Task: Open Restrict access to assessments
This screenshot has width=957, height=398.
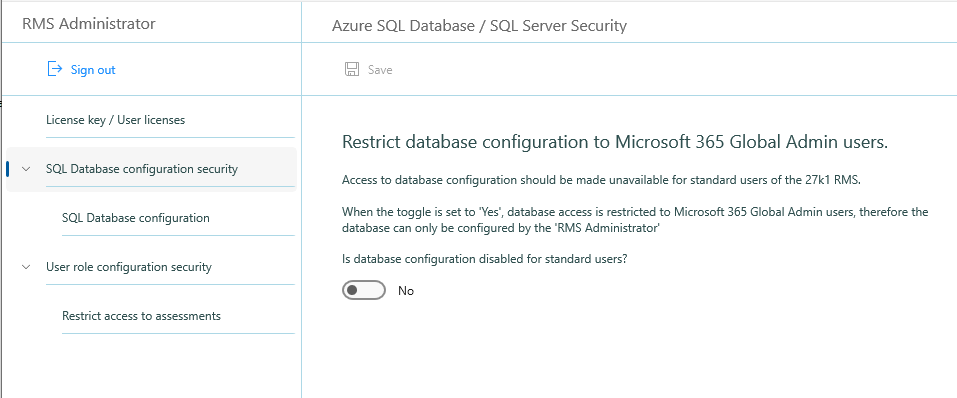Action: (142, 316)
